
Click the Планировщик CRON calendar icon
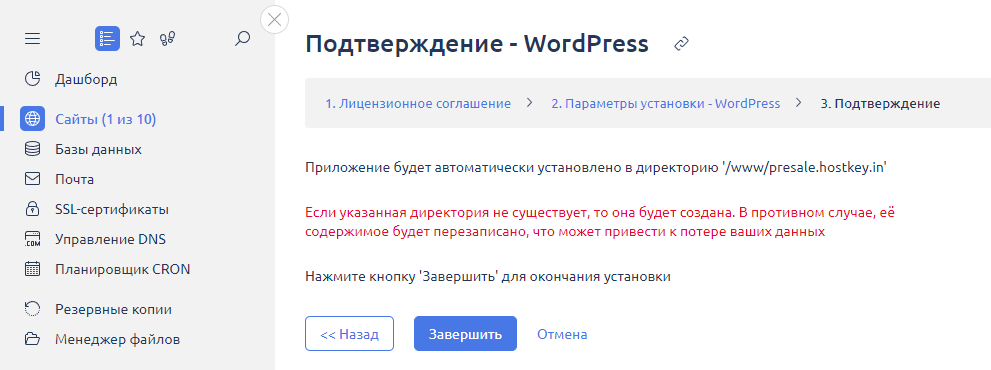click(32, 269)
